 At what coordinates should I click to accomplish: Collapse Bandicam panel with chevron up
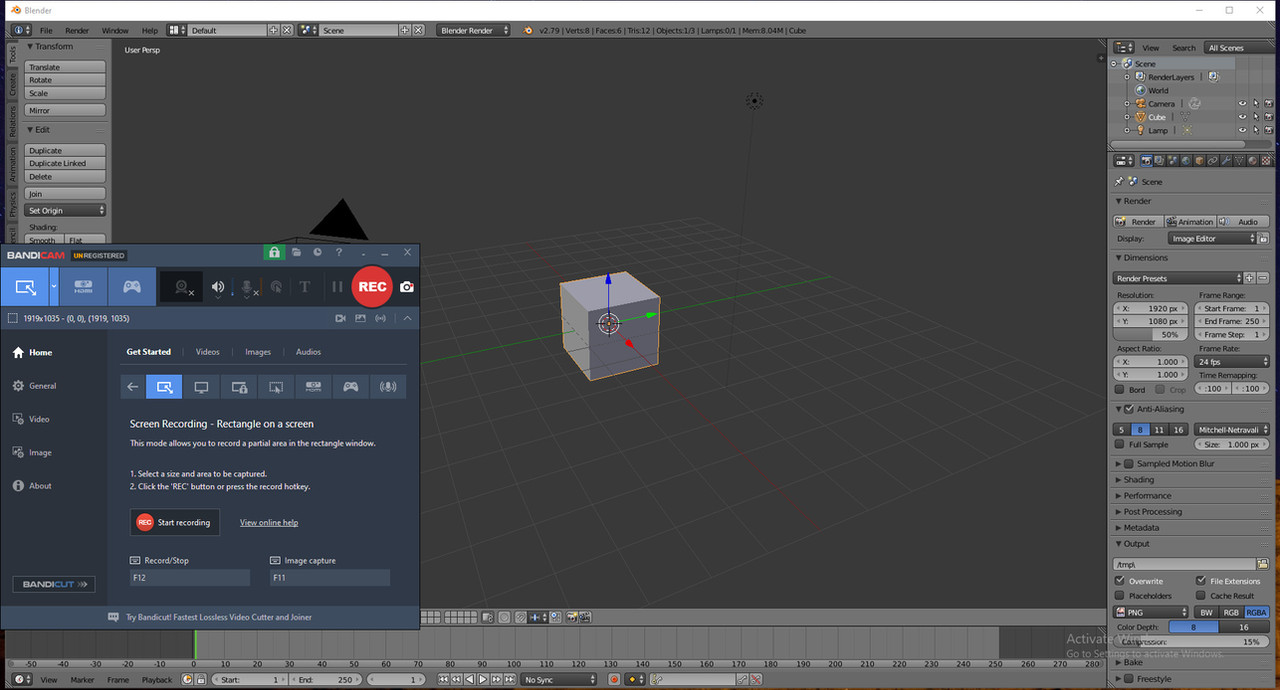click(x=407, y=318)
